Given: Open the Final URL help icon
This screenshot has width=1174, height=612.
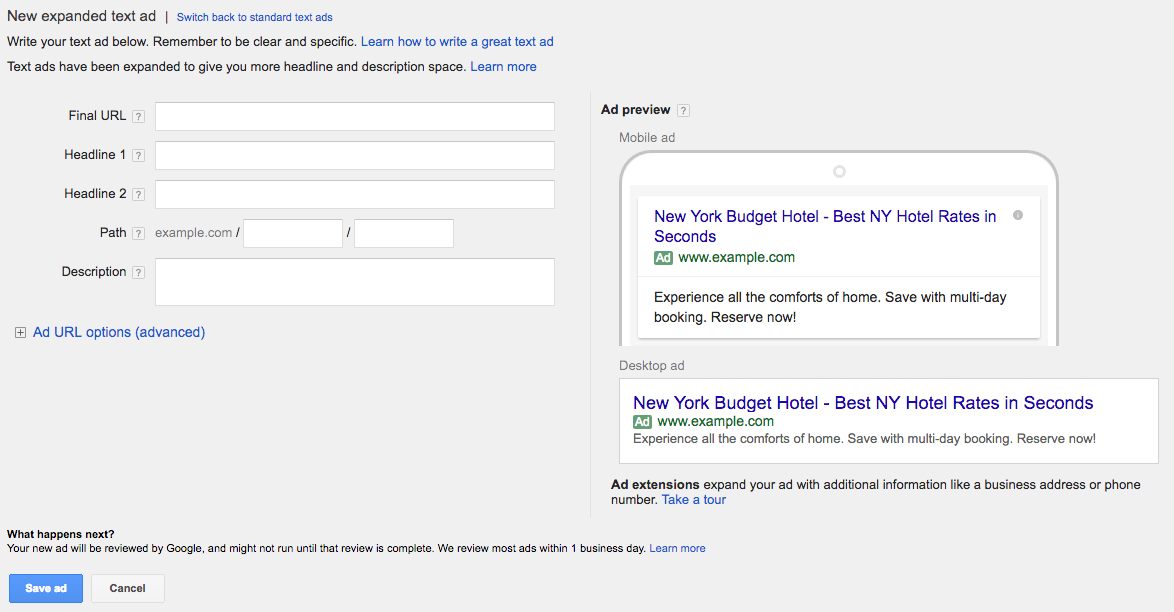Looking at the screenshot, I should 139,117.
